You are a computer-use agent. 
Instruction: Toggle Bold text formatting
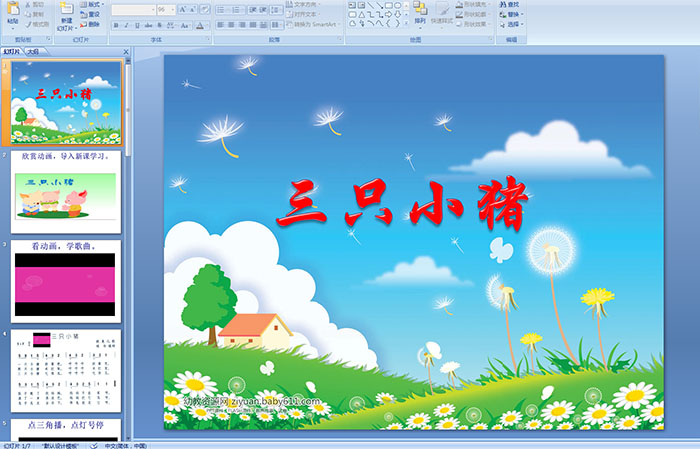click(x=114, y=24)
